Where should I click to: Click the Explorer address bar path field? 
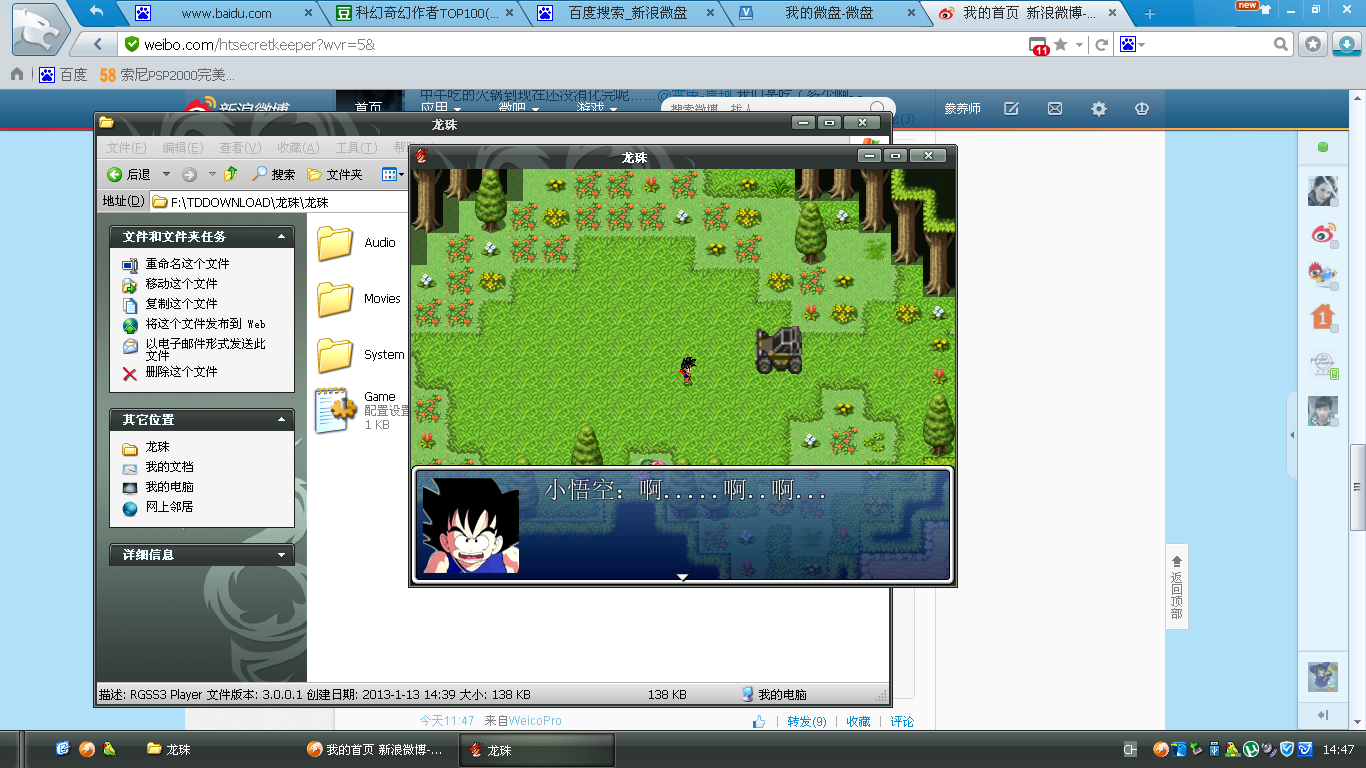(x=280, y=201)
